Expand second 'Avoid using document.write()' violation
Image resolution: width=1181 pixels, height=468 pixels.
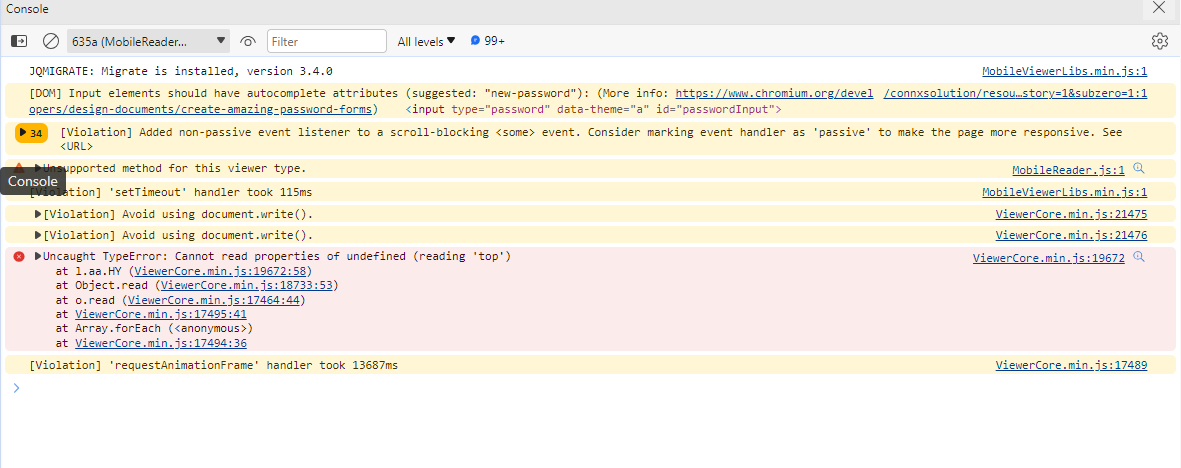click(x=38, y=236)
